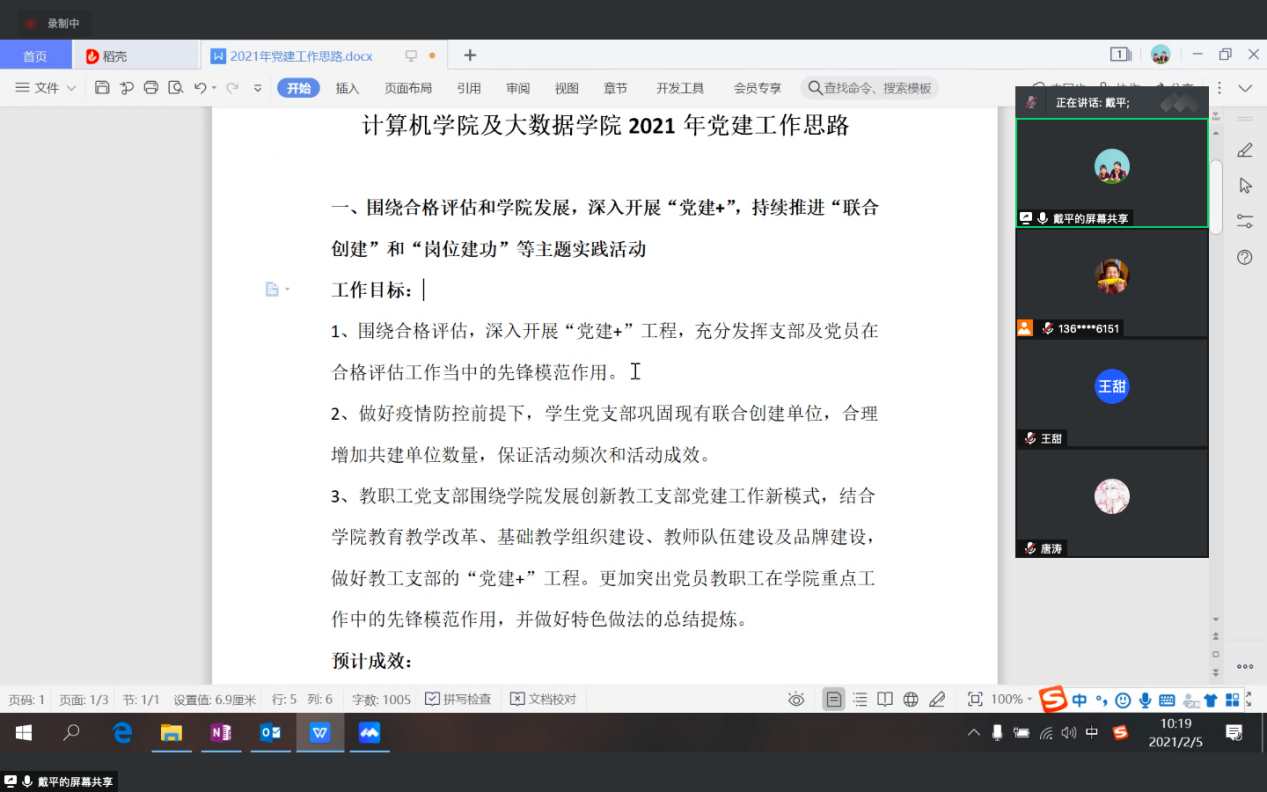Save the document using the toolbar save icon
This screenshot has height=792, width=1267.
tap(102, 88)
